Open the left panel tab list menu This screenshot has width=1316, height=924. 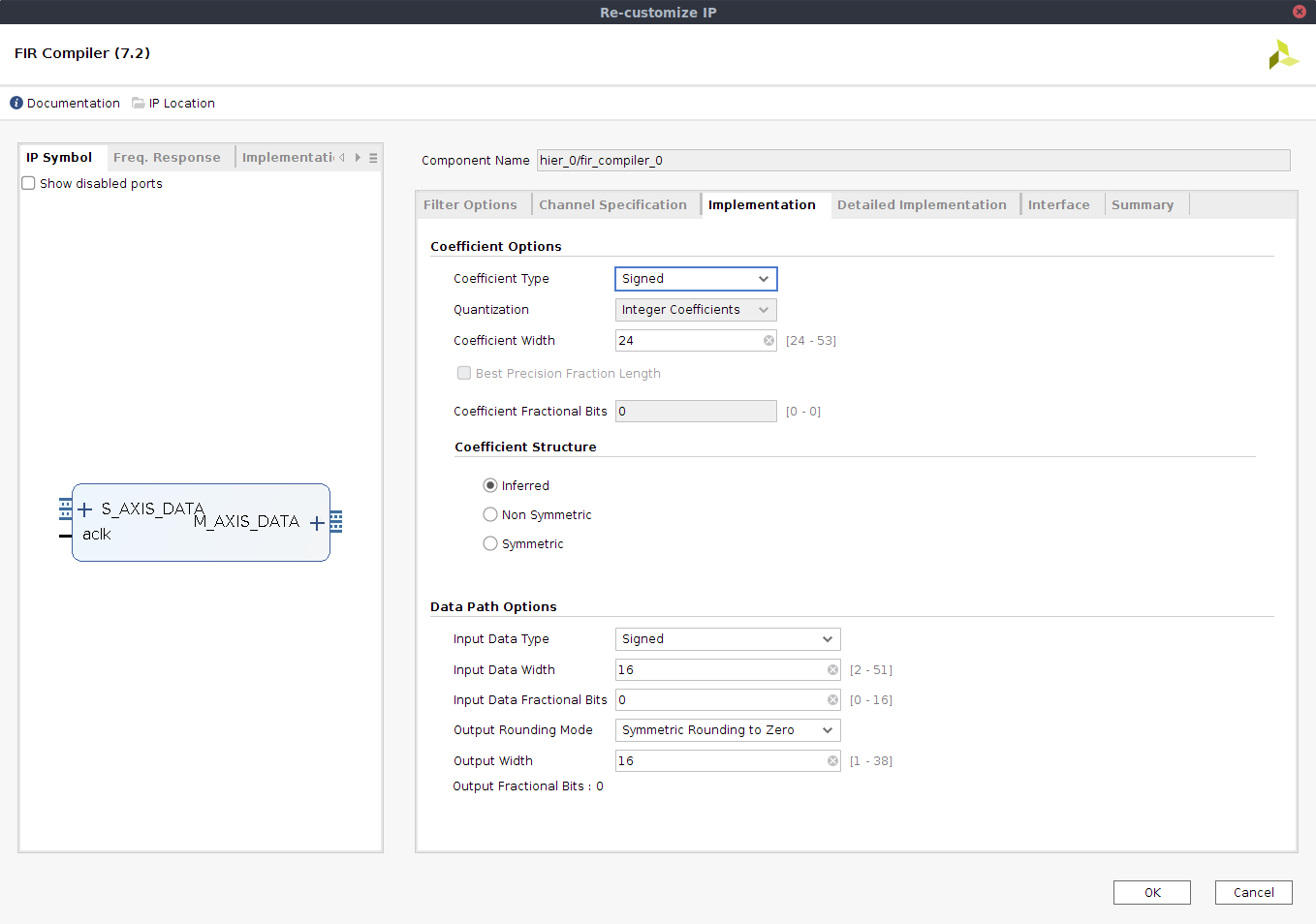coord(373,158)
